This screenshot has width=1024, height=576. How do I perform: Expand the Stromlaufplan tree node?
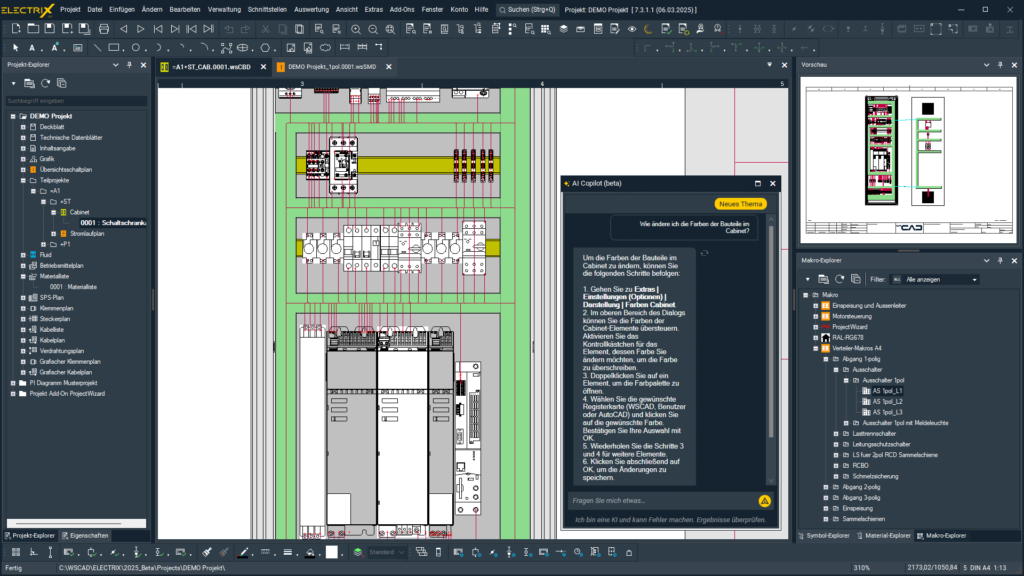coord(53,233)
